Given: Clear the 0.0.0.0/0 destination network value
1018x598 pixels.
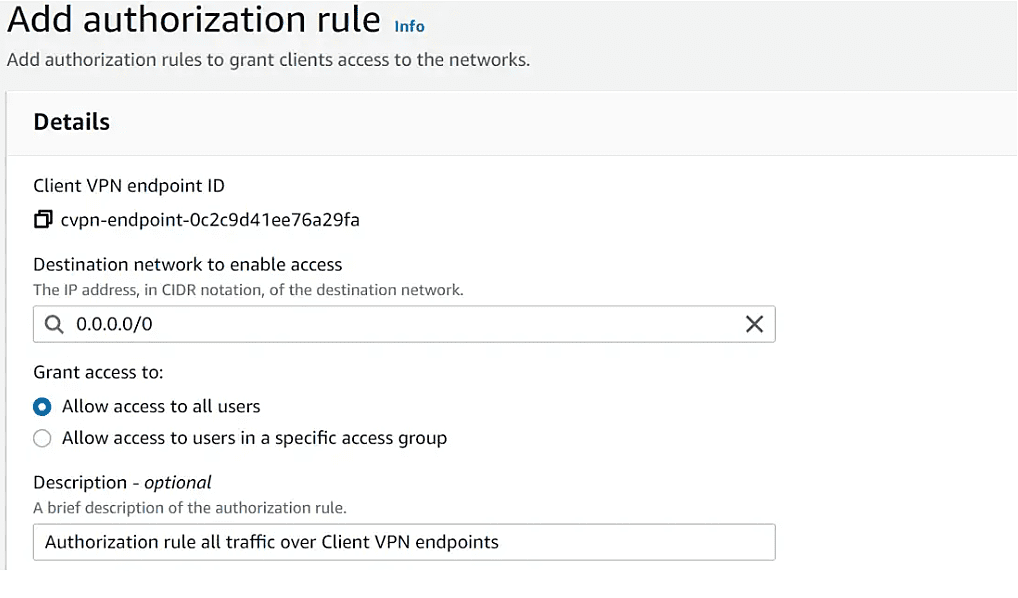Looking at the screenshot, I should (754, 324).
